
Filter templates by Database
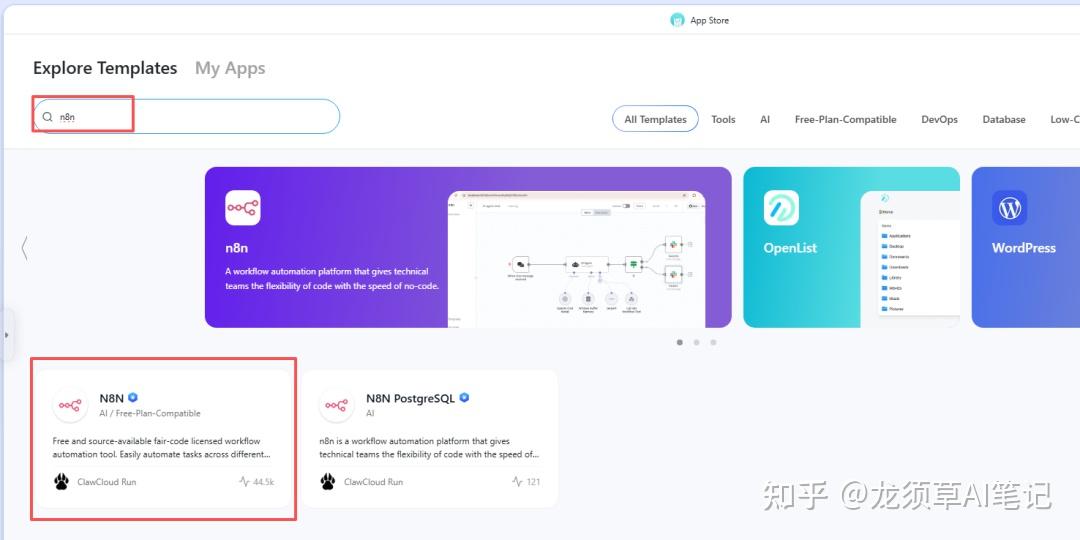[x=1004, y=119]
